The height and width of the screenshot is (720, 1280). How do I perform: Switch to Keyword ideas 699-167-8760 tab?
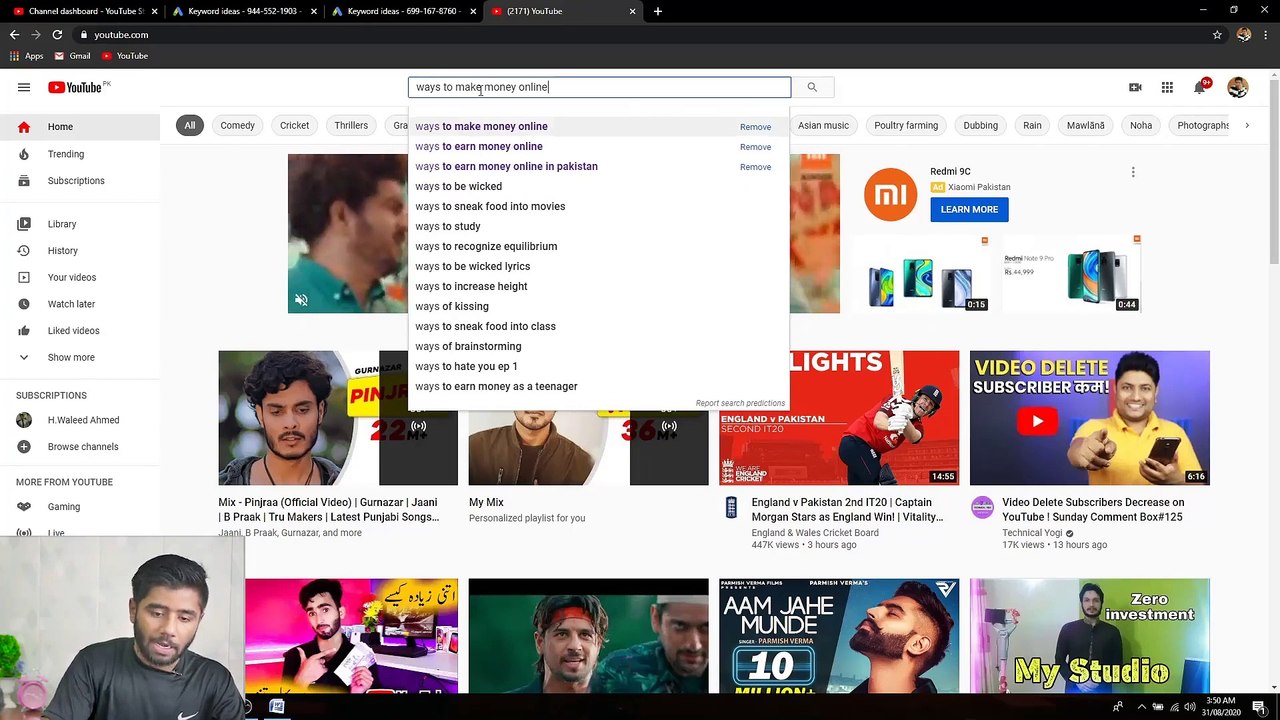(404, 11)
